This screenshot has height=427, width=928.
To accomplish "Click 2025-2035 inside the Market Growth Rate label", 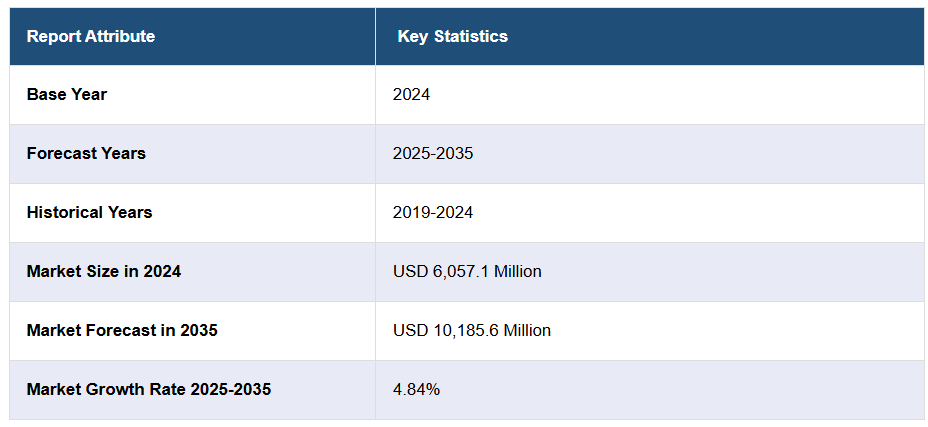I will click(229, 389).
